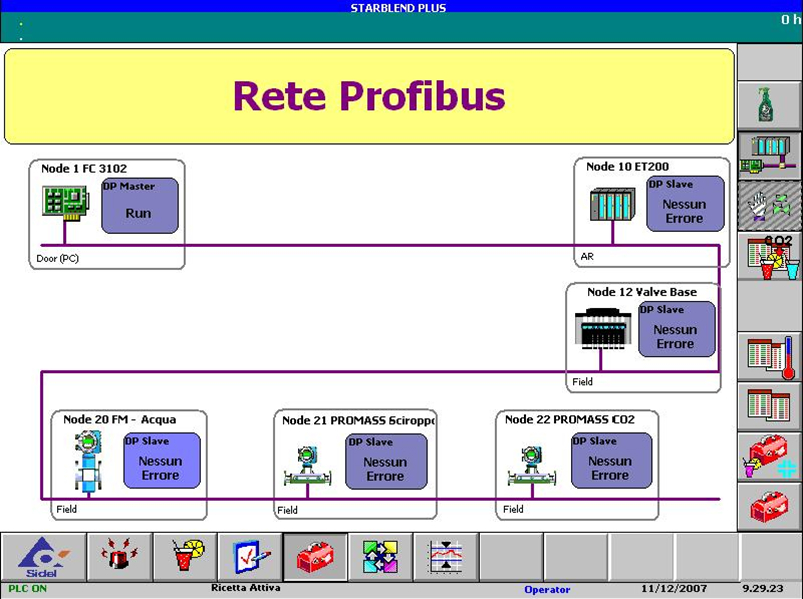803x599 pixels.
Task: Open the four-arrows colored squares icon
Action: tap(380, 556)
